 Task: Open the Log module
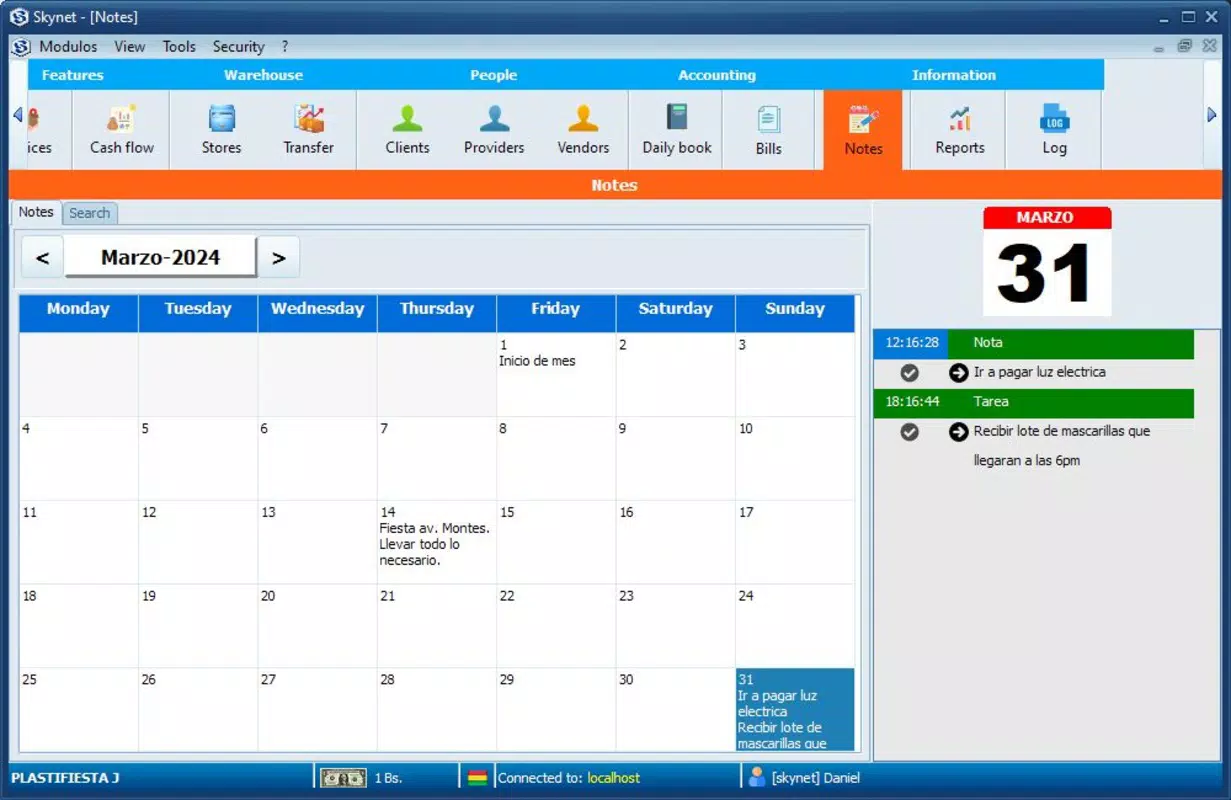click(1054, 130)
